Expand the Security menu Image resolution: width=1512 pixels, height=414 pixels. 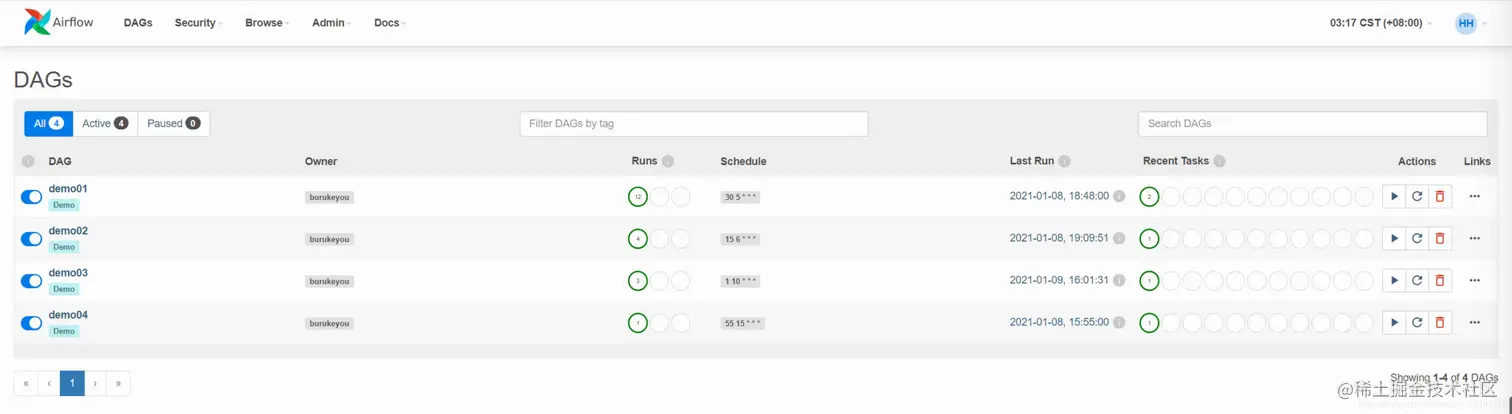click(x=198, y=23)
